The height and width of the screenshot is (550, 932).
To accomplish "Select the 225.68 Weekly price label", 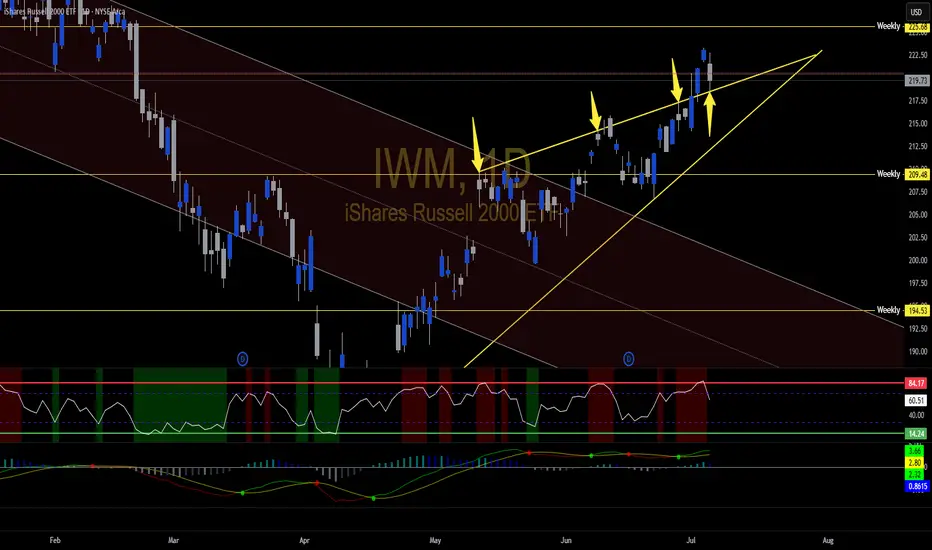I will (917, 27).
